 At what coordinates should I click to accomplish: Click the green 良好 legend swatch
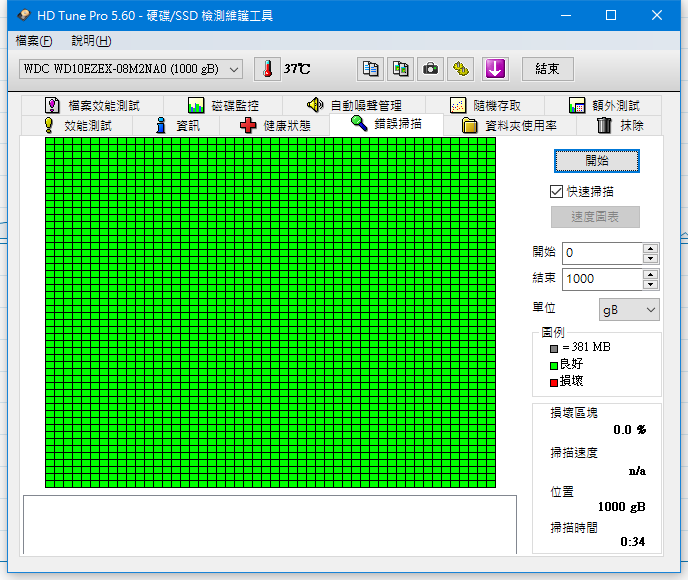click(554, 365)
